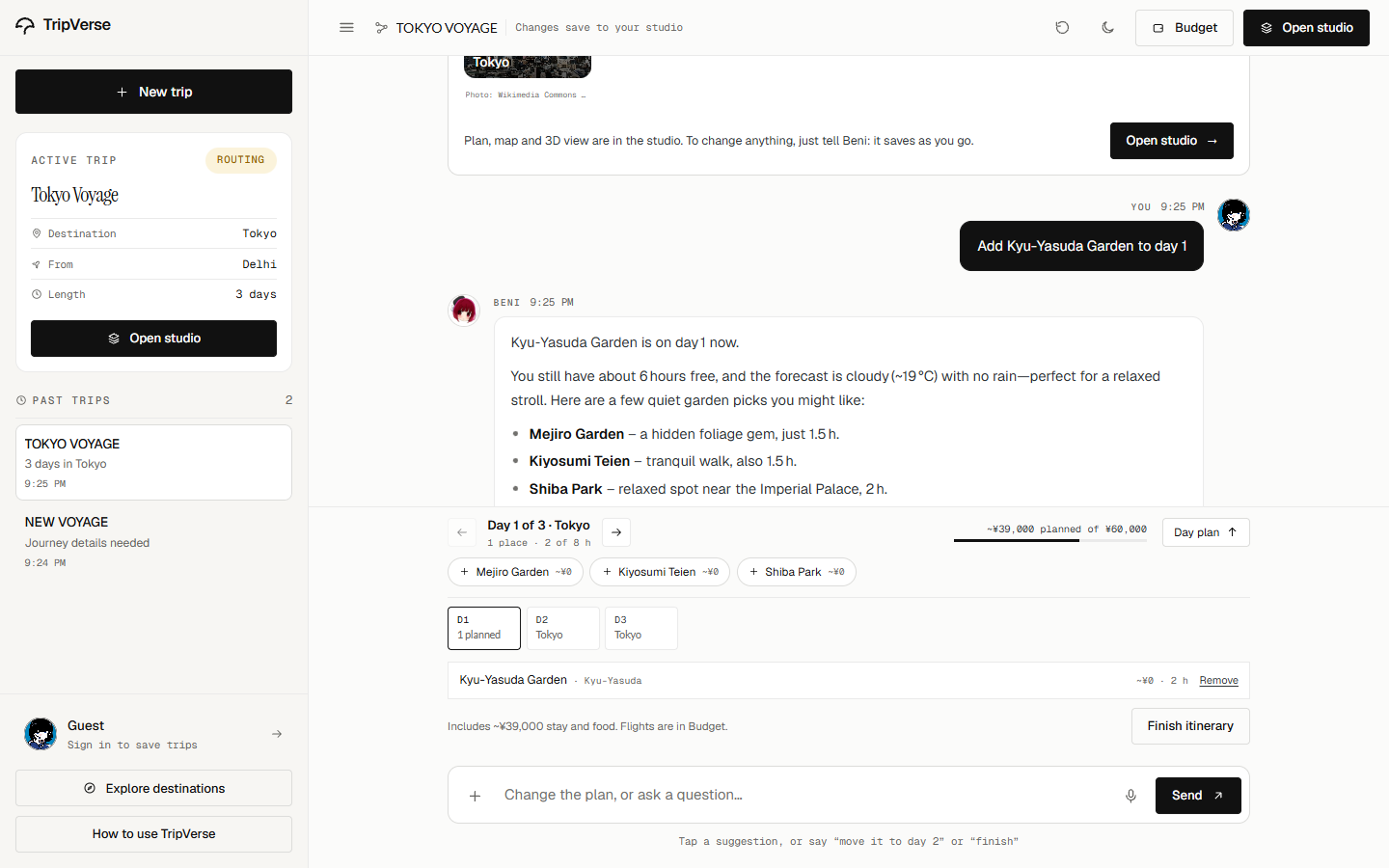Click Guest sign-in arrow icon
The width and height of the screenshot is (1389, 868).
tap(277, 734)
